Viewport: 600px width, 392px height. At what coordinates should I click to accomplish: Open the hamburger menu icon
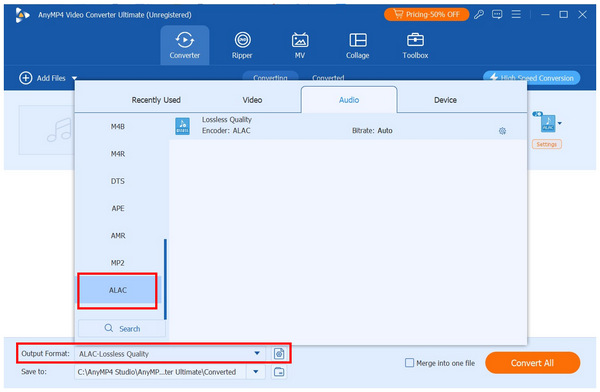click(516, 15)
